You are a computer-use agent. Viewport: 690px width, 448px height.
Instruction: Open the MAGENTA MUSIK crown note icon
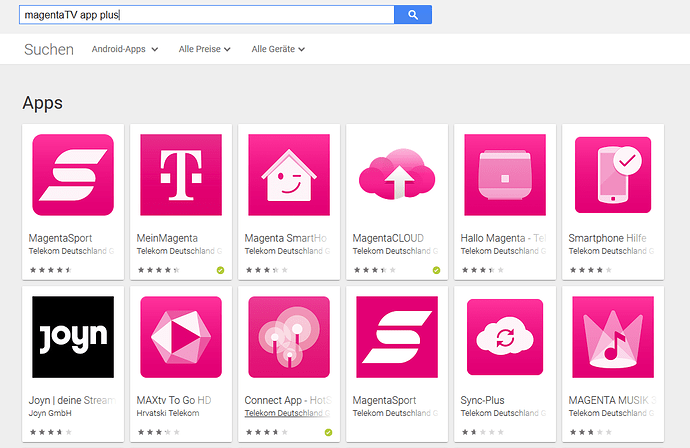point(613,337)
